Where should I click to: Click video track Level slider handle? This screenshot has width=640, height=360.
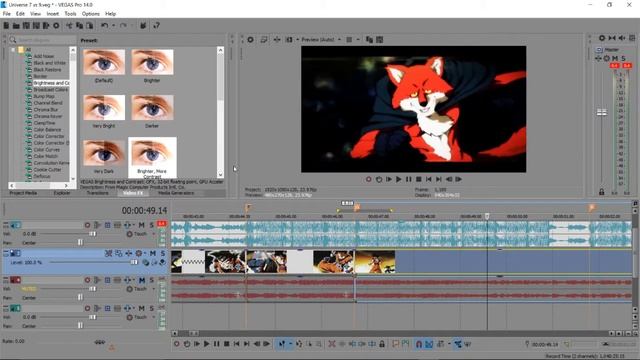click(134, 262)
